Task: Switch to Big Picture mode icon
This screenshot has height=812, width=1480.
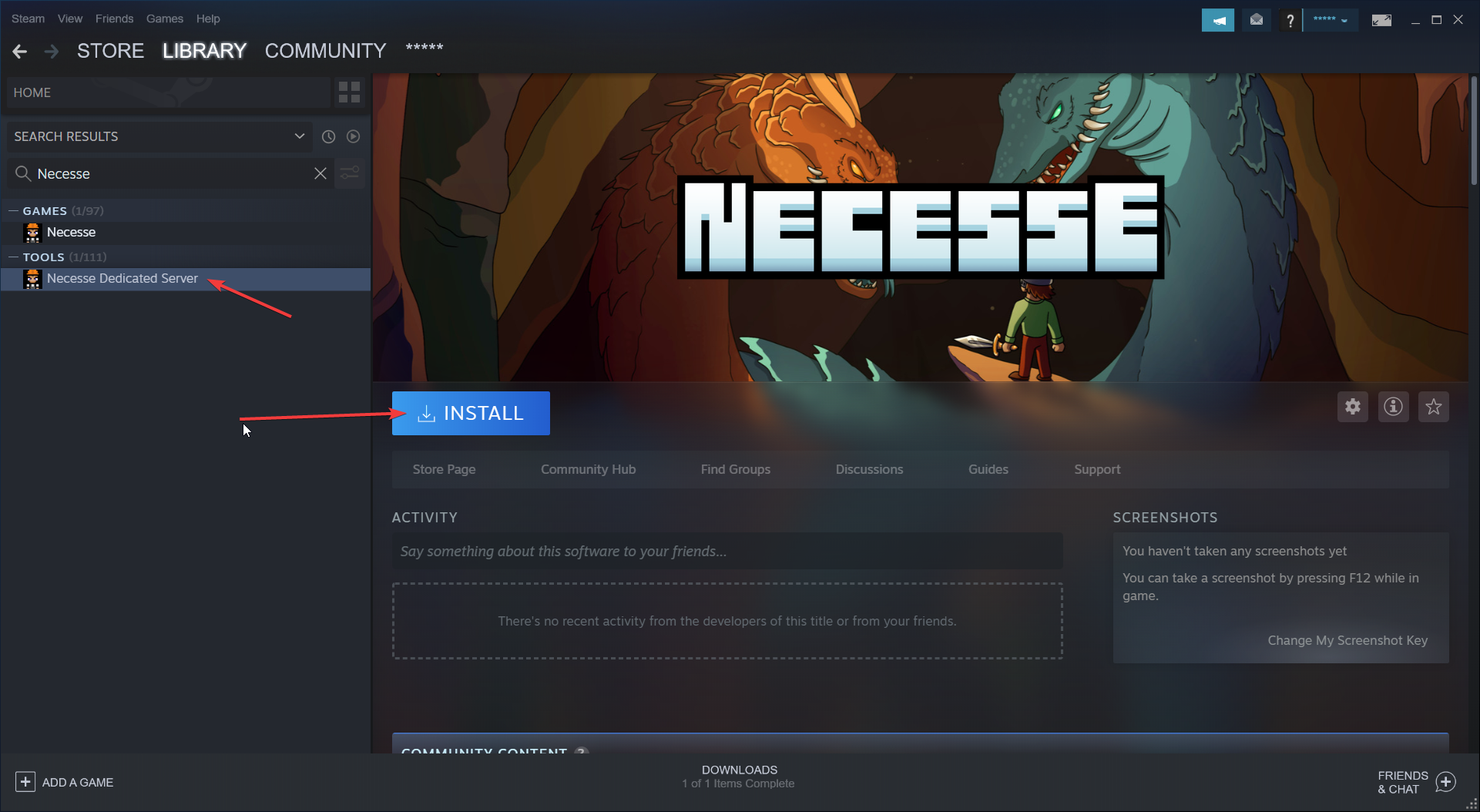Action: pos(1381,20)
